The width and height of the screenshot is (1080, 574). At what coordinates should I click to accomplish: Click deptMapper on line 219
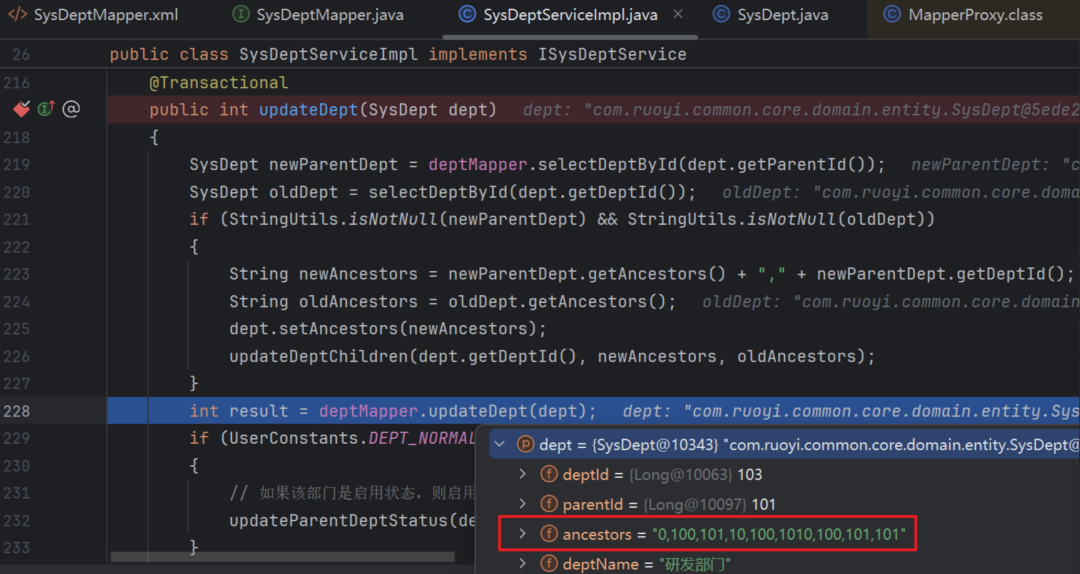pyautogui.click(x=478, y=165)
